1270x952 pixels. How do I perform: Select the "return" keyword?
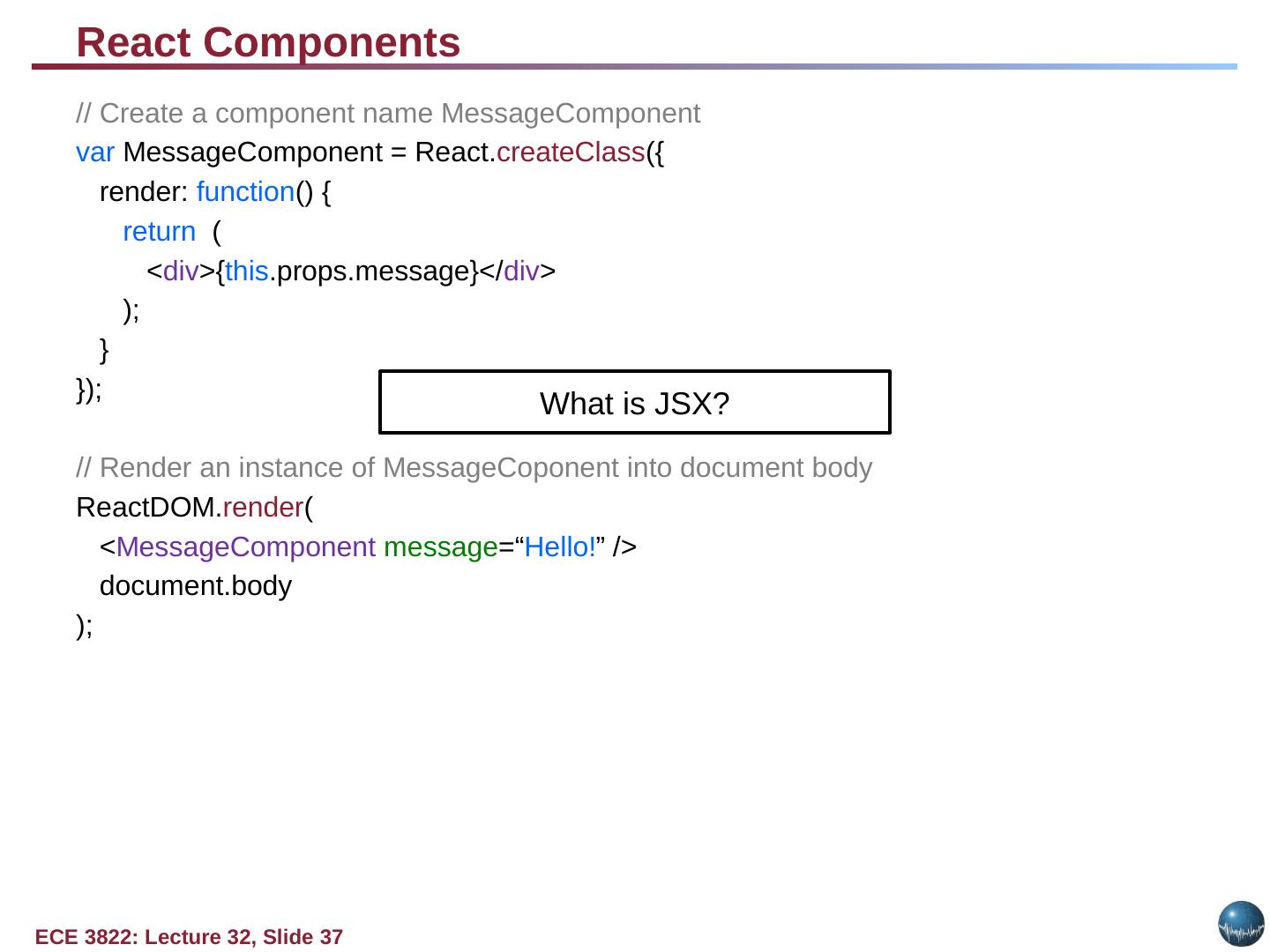(159, 232)
